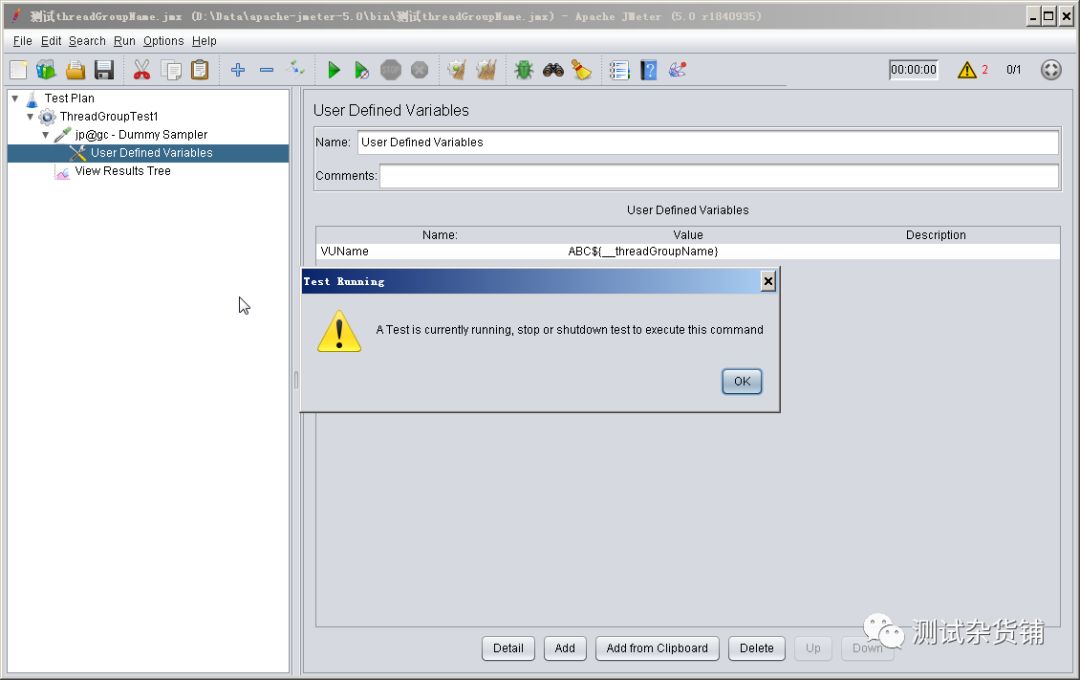Save the test plan with floppy icon
The image size is (1080, 680).
(x=104, y=70)
